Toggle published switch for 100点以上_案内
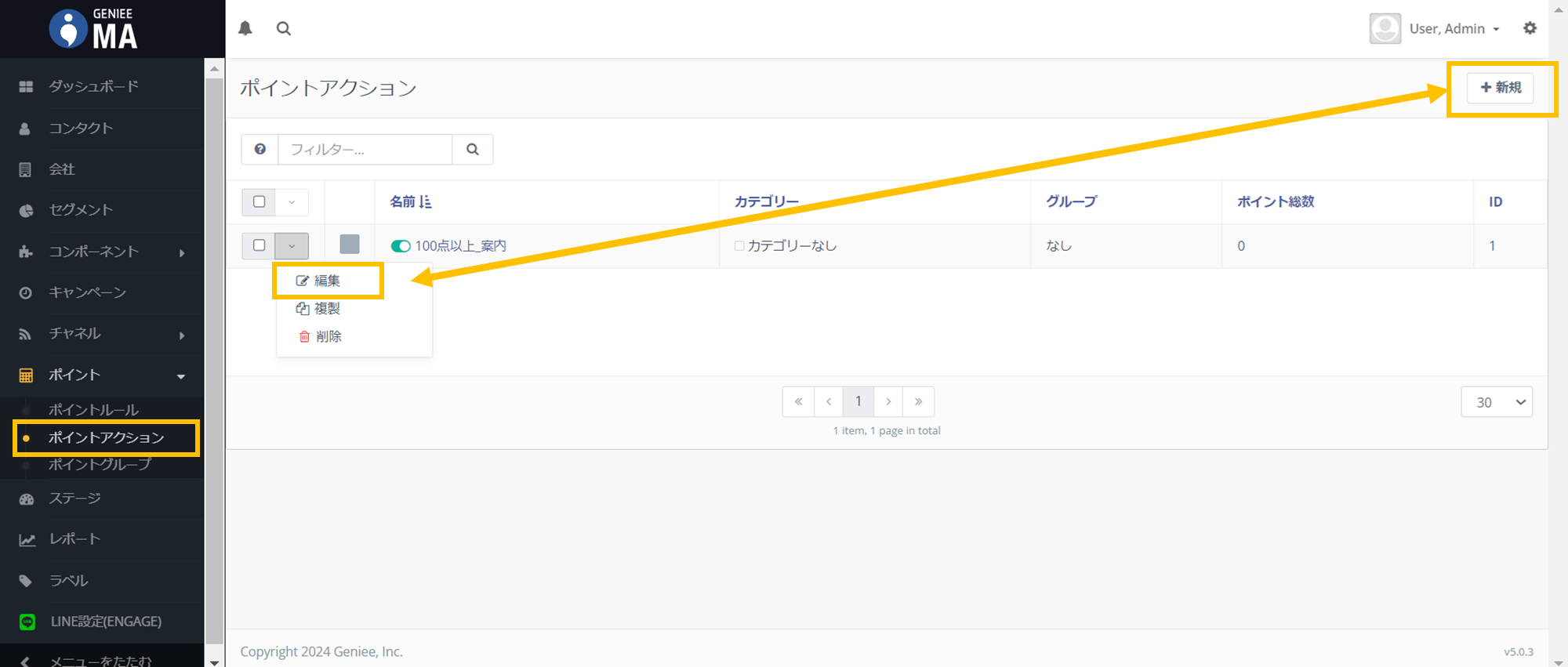The height and width of the screenshot is (667, 1568). 401,246
